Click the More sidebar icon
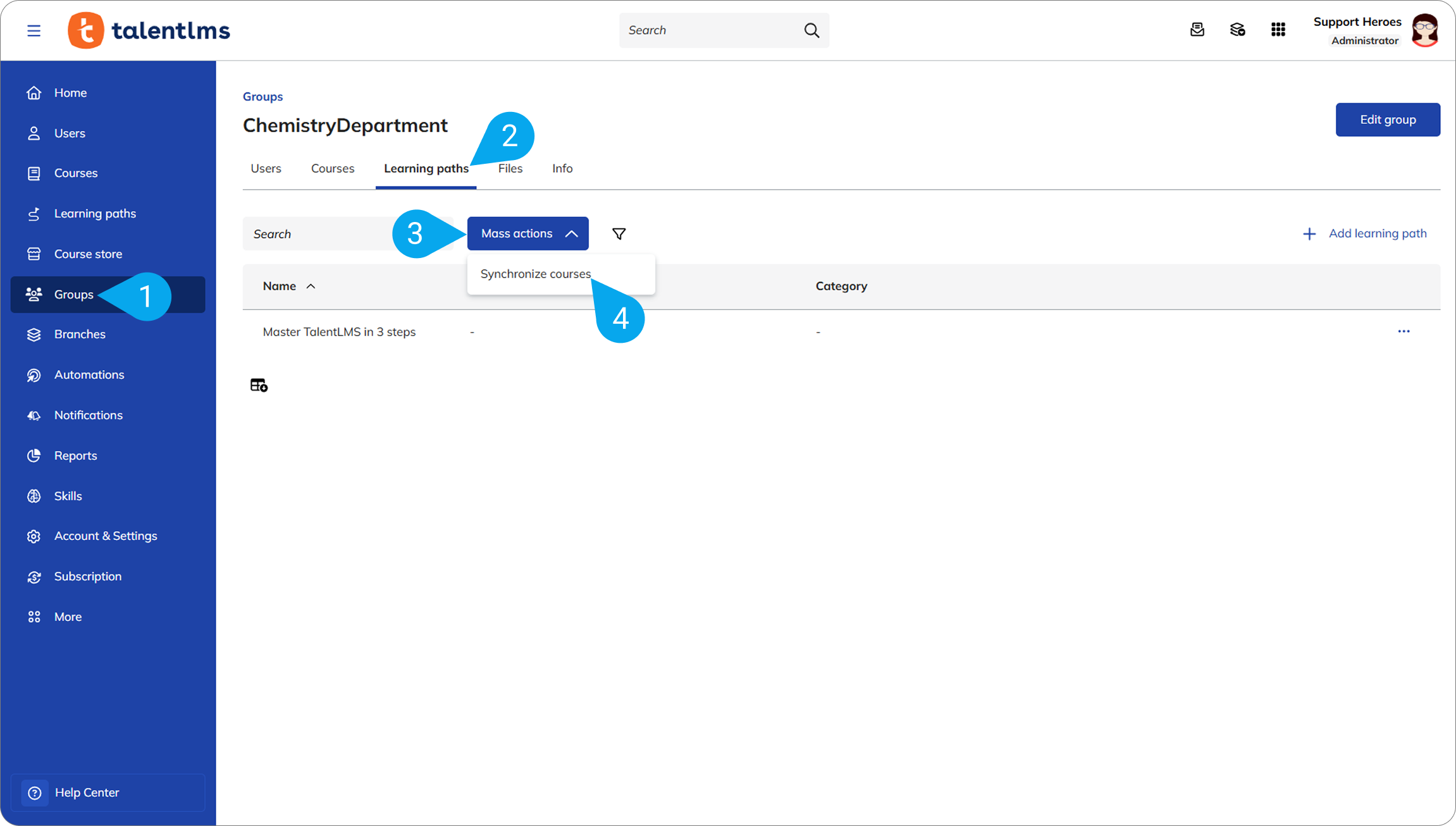 tap(34, 617)
